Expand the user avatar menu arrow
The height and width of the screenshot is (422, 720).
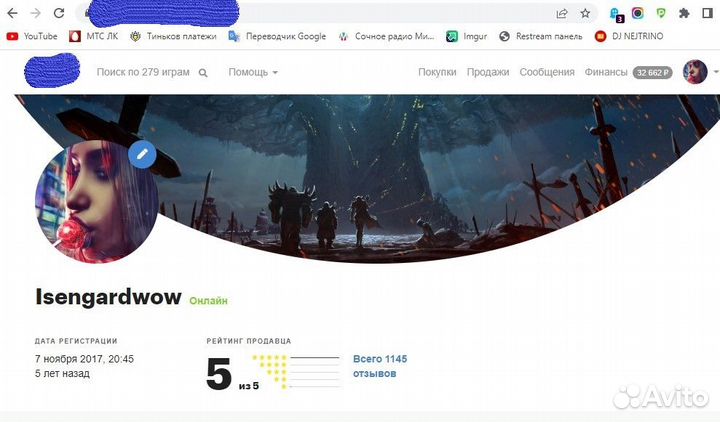coord(716,72)
